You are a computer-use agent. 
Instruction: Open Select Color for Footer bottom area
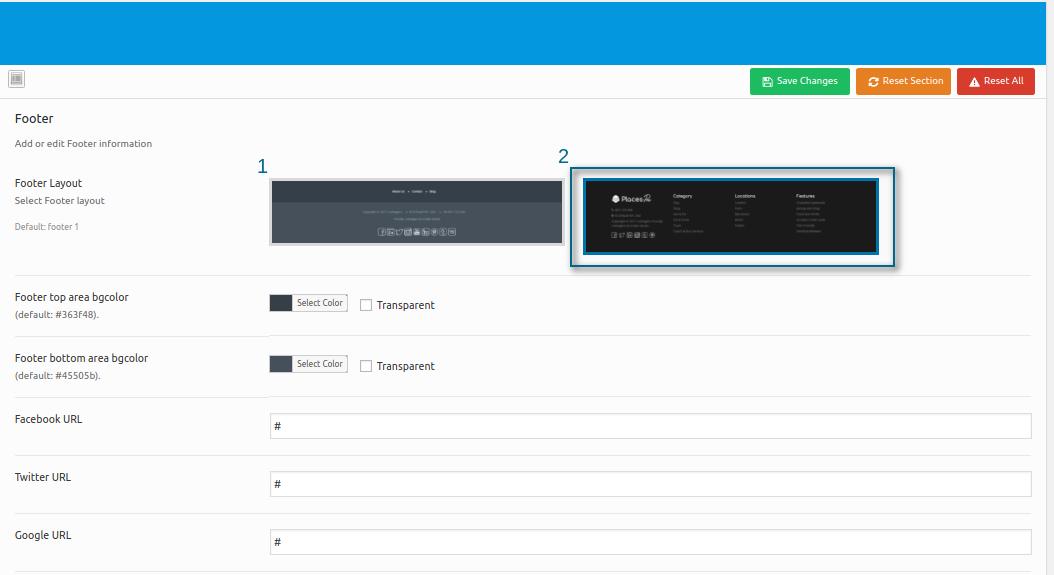pos(320,364)
